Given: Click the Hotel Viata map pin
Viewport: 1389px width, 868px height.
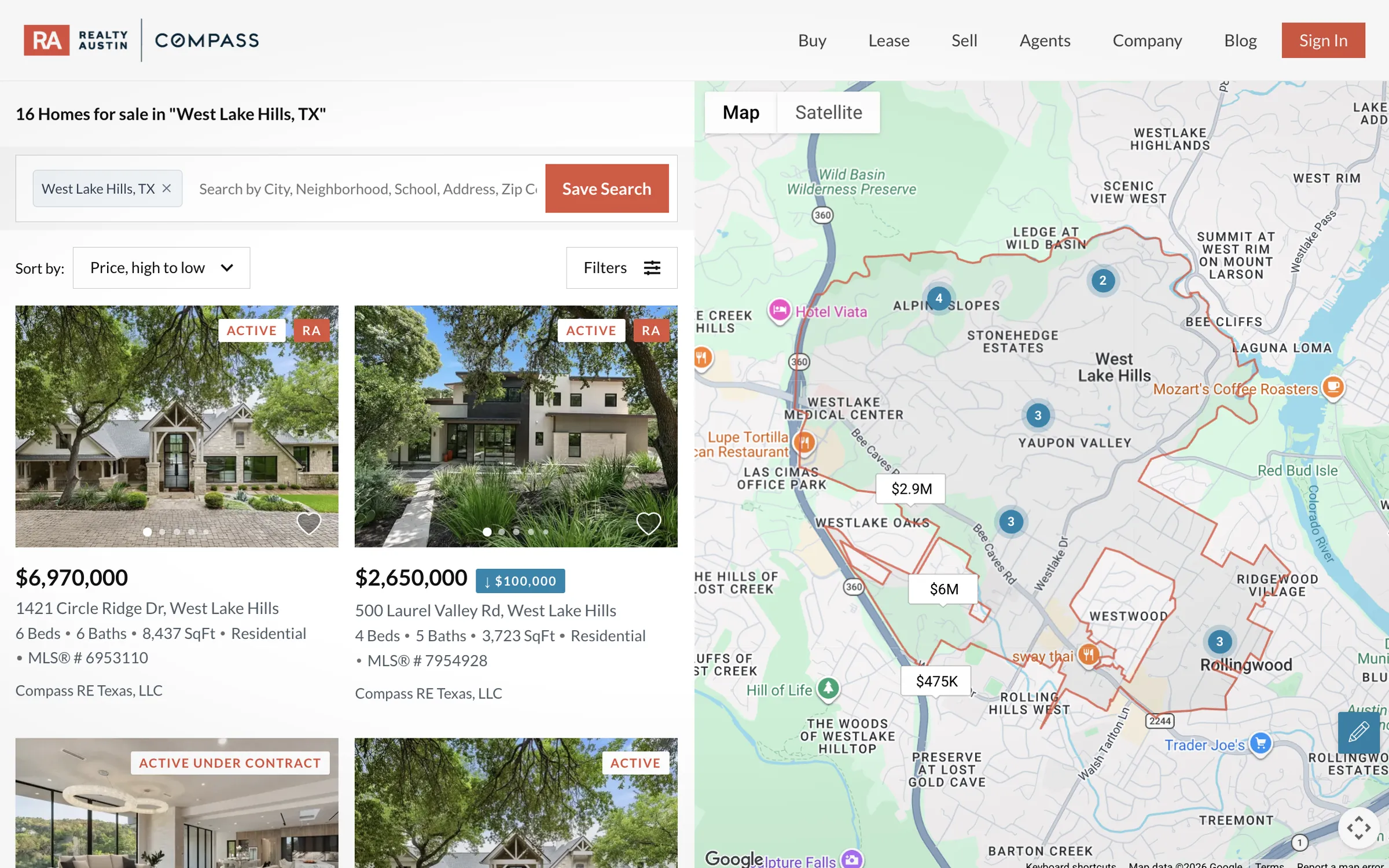Looking at the screenshot, I should [x=780, y=310].
